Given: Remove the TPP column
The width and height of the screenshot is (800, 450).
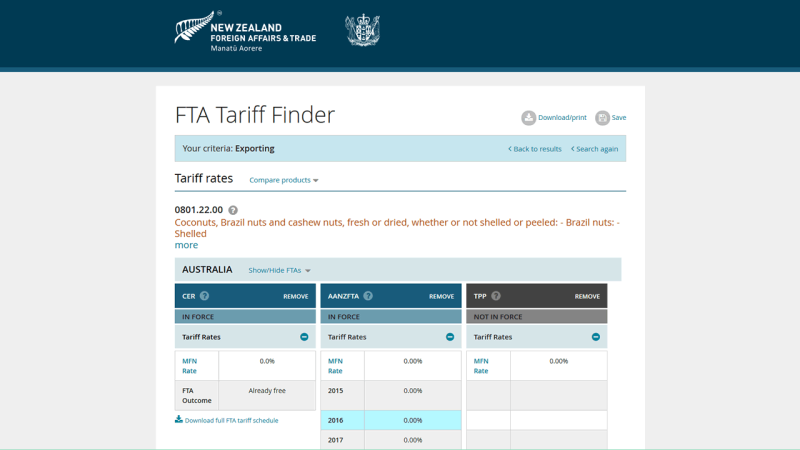Looking at the screenshot, I should coord(587,296).
